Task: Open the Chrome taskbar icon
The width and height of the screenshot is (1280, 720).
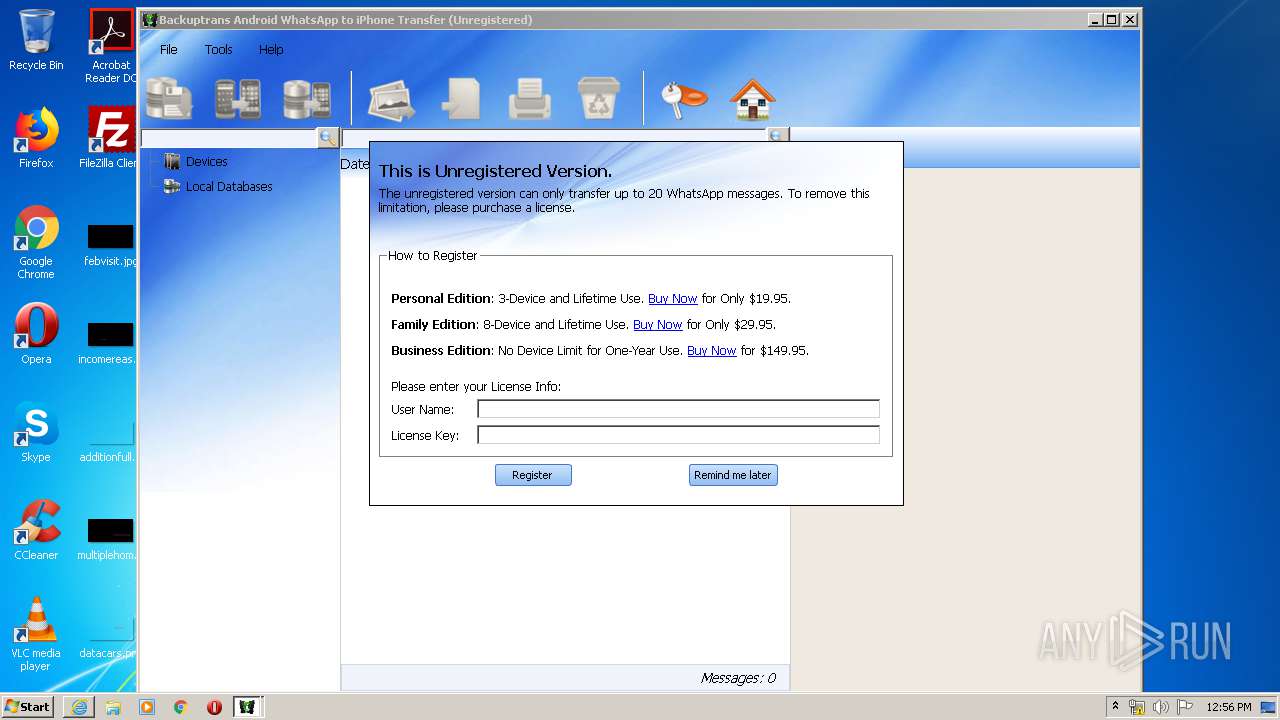Action: (181, 707)
